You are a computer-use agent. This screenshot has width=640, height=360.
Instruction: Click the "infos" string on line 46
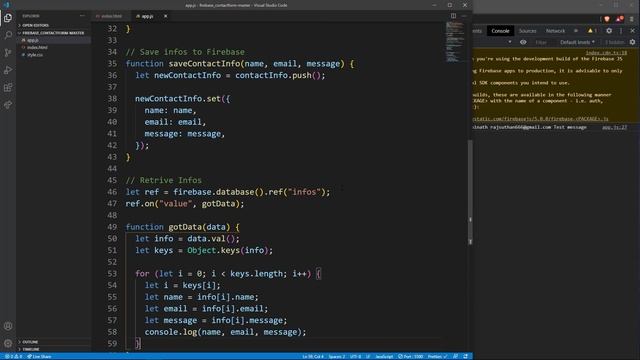coord(304,192)
